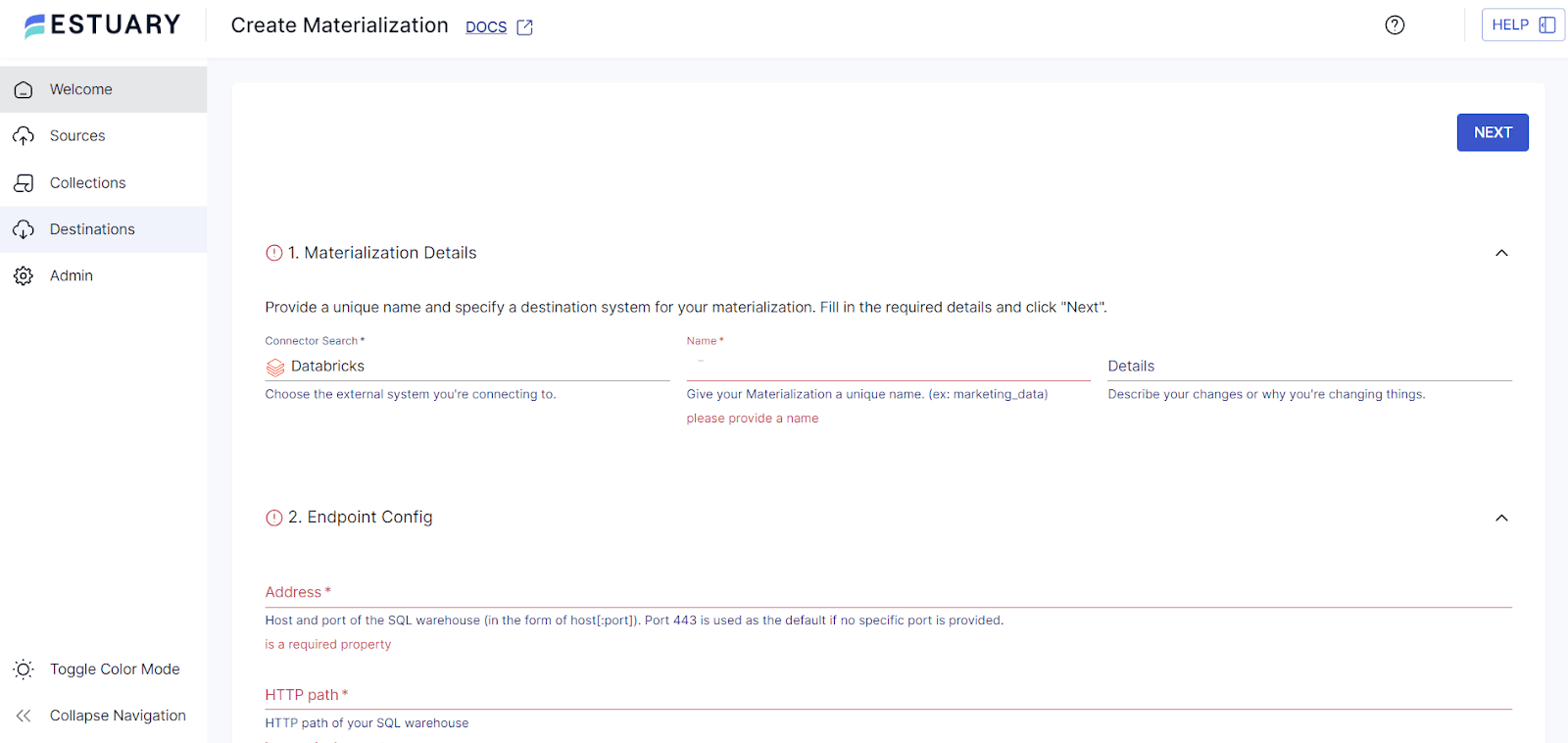Click 'HTTP path of your SQL warehouse' text
Image resolution: width=1568 pixels, height=743 pixels.
[367, 723]
